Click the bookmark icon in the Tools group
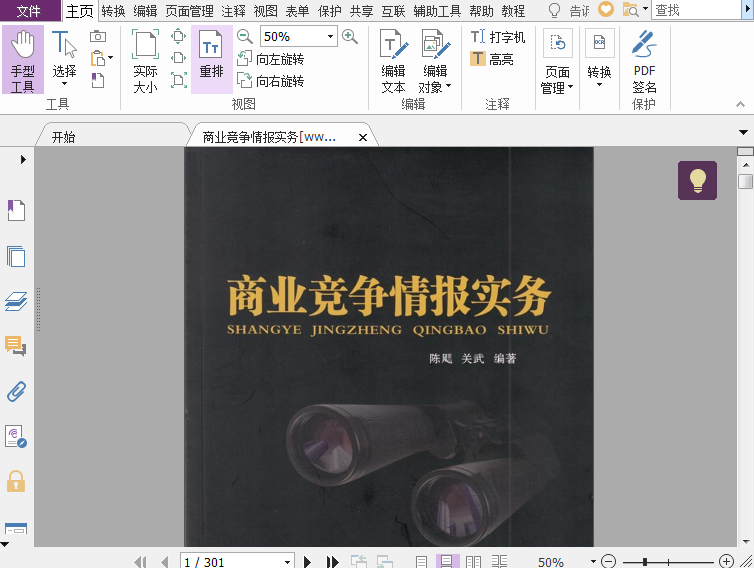The width and height of the screenshot is (754, 568). click(98, 80)
